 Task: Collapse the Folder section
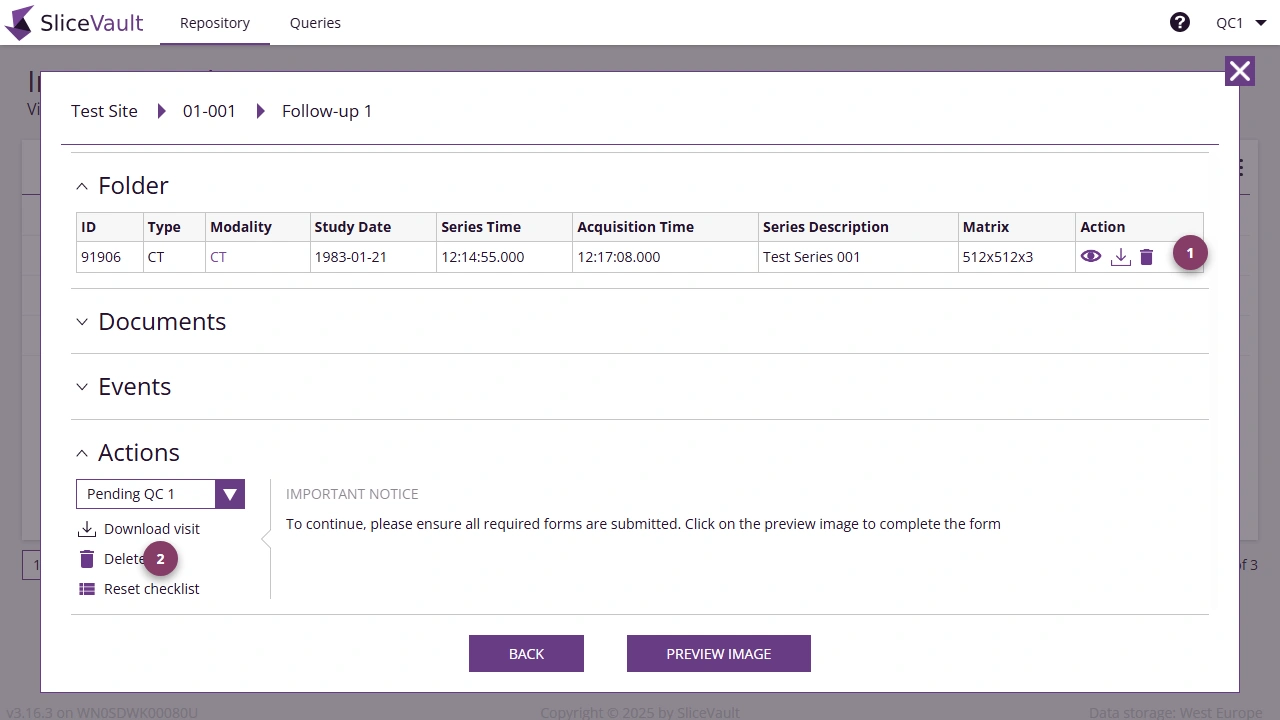(82, 186)
